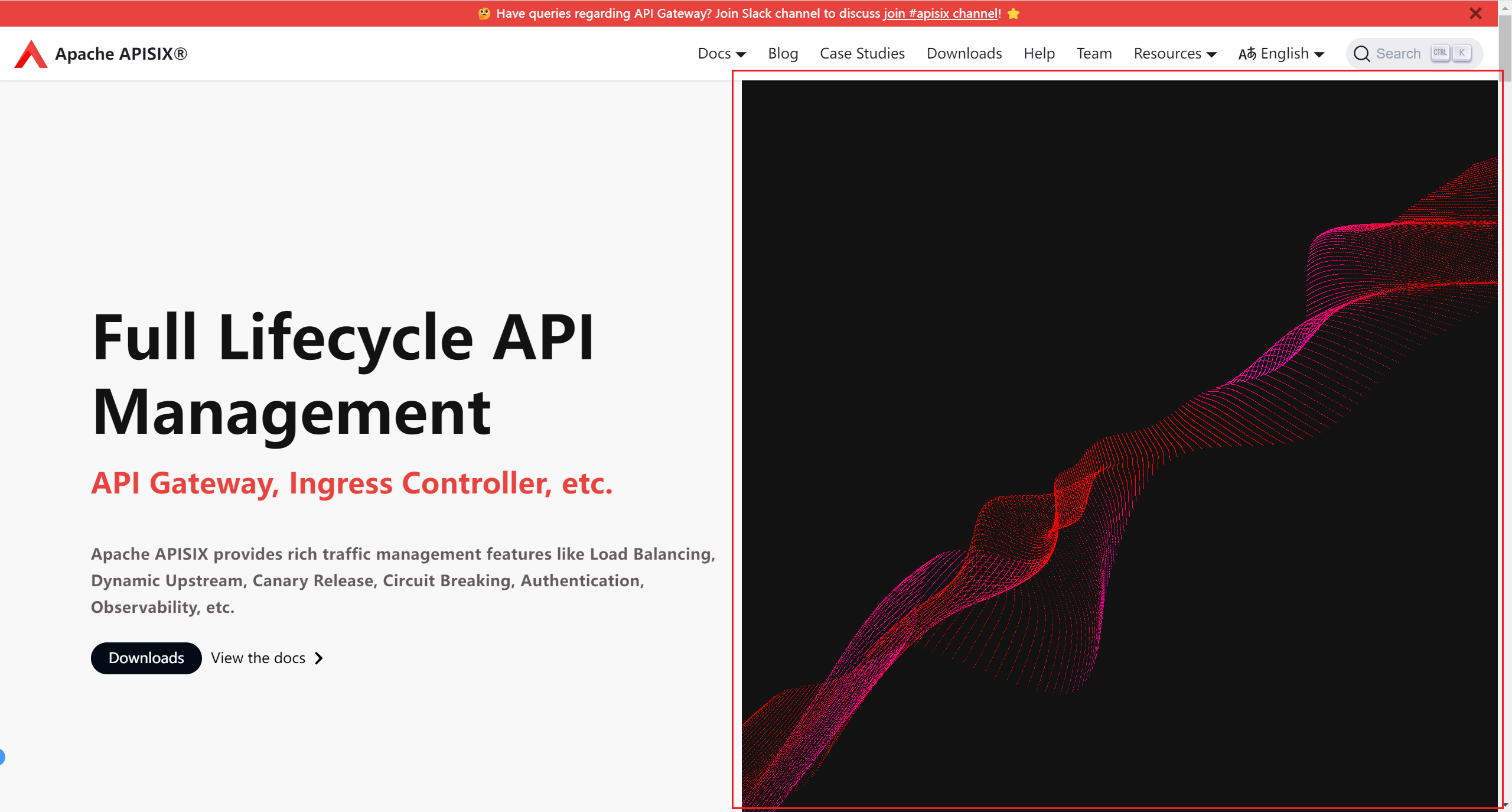This screenshot has height=812, width=1512.
Task: Open the Team page
Action: 1094,54
